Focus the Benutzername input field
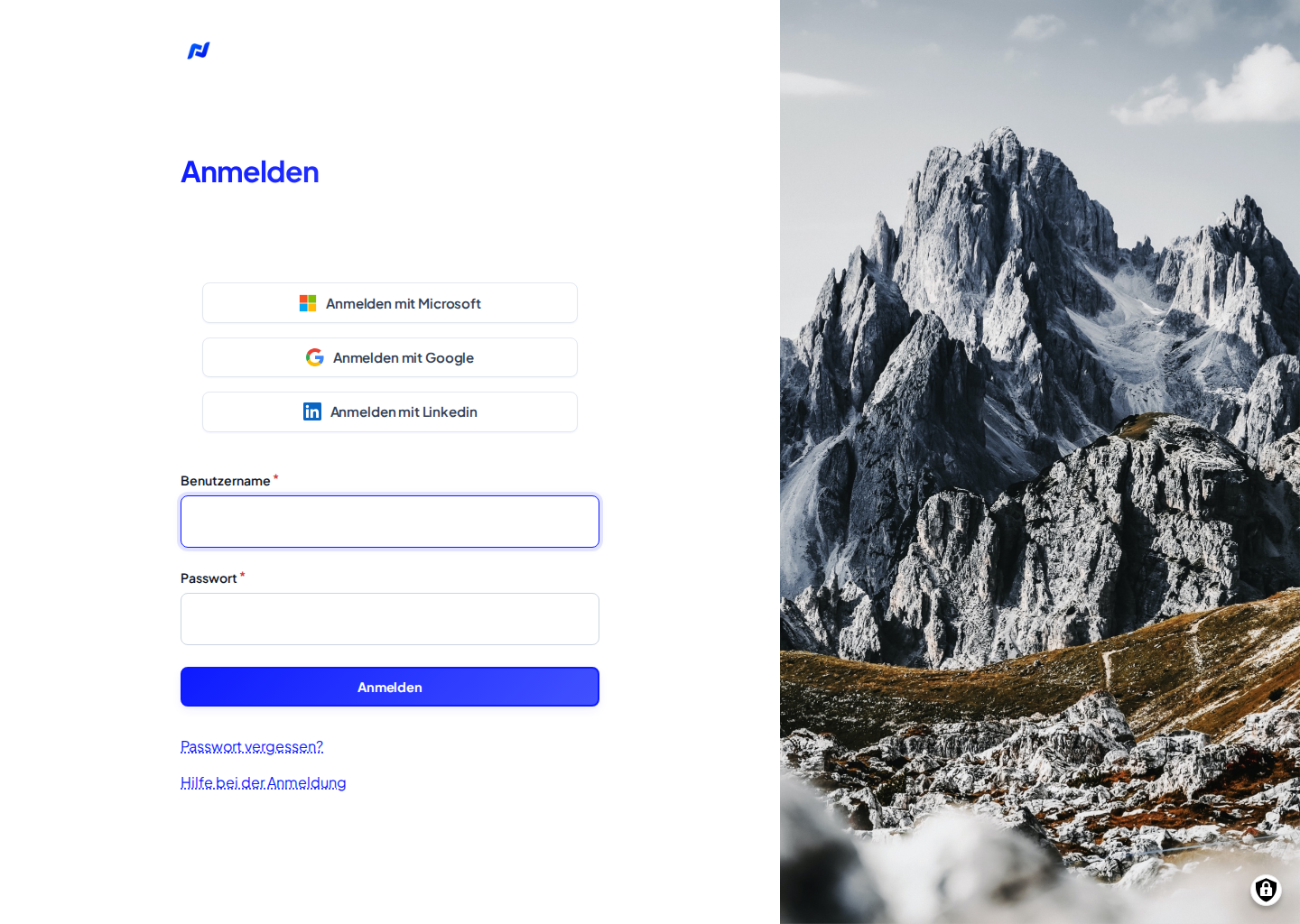 [x=390, y=522]
